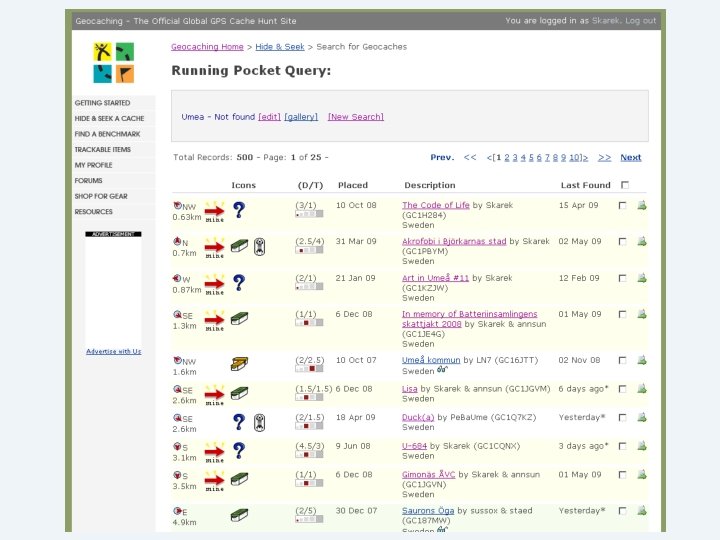Screen dimensions: 720x540
Task: Click mystery cache icon for The Code of Life
Action: (239, 210)
